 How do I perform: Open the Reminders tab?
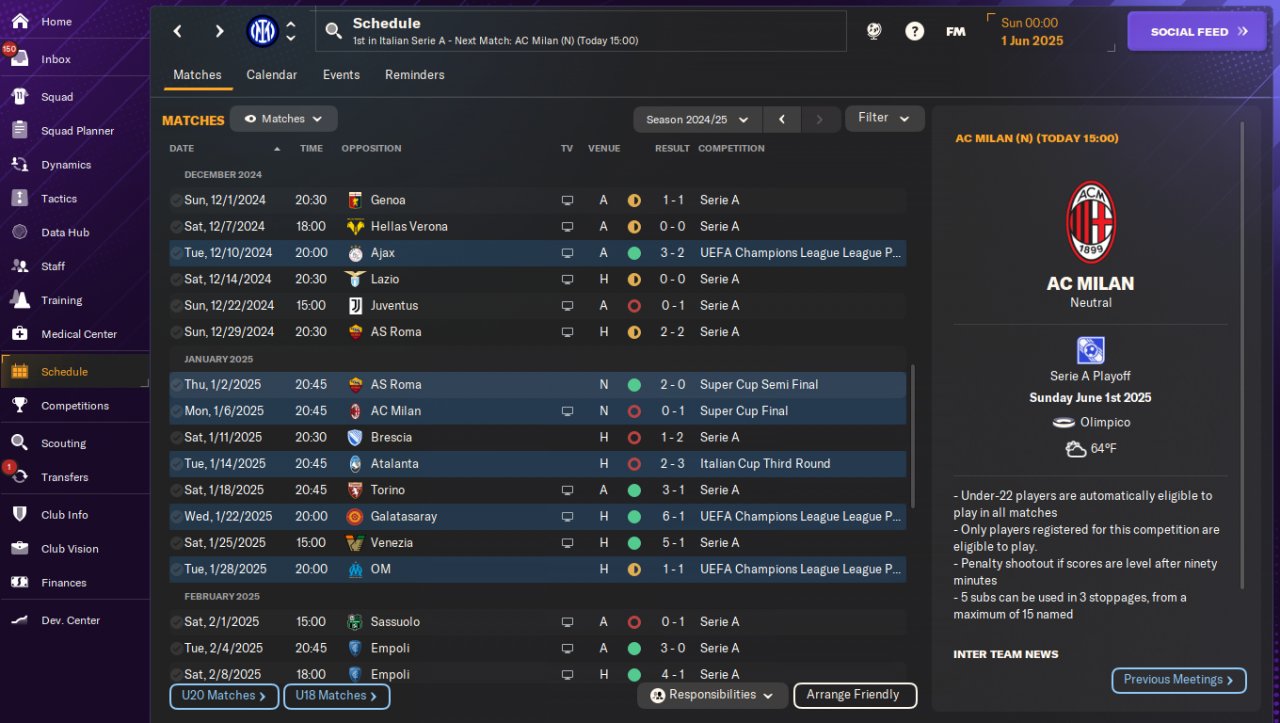414,75
